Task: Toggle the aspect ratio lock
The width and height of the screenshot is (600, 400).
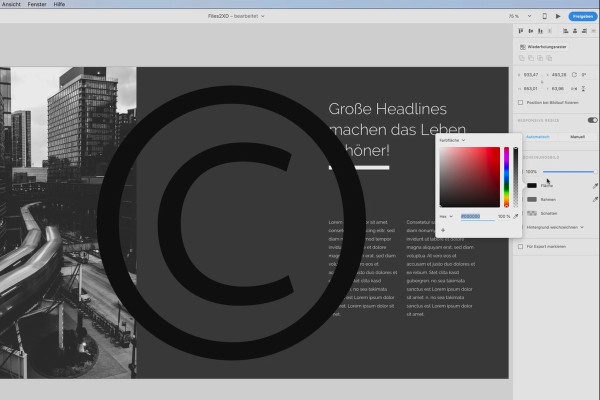Action: coord(542,82)
